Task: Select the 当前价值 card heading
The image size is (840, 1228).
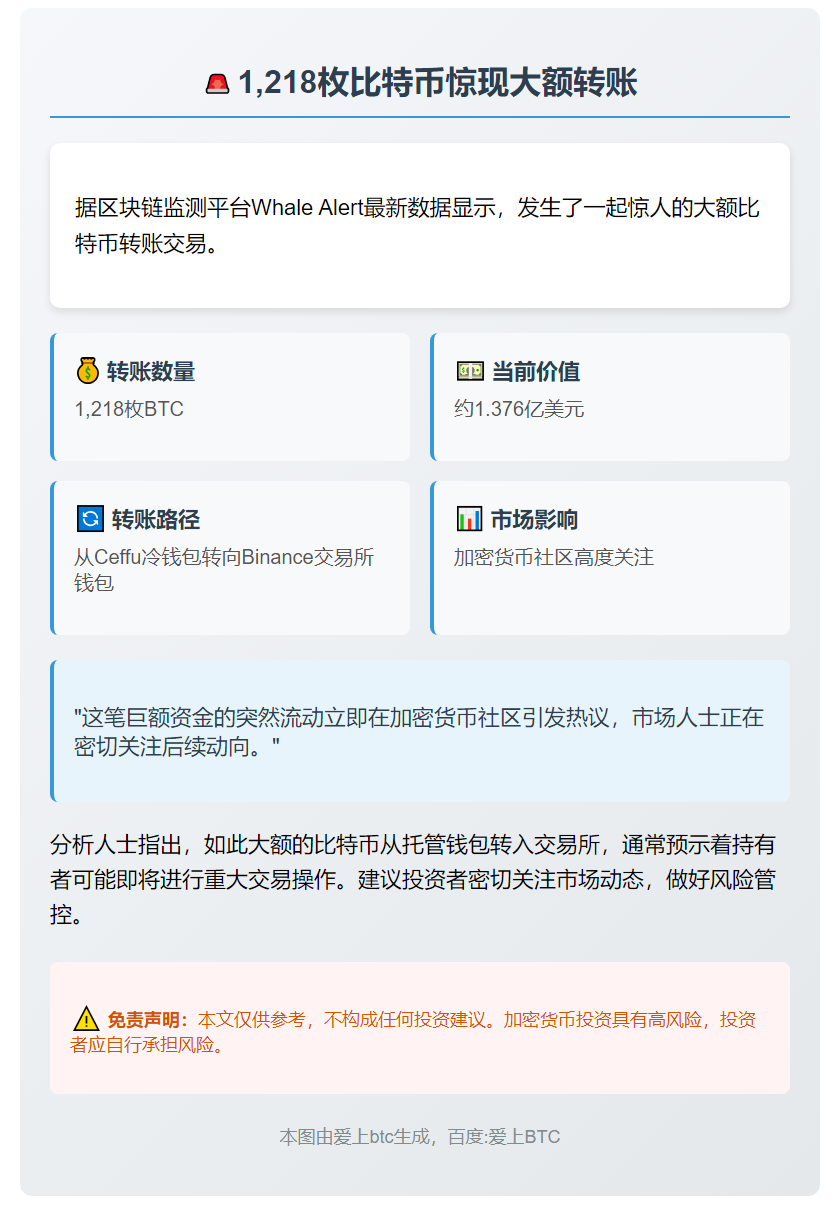Action: [536, 372]
